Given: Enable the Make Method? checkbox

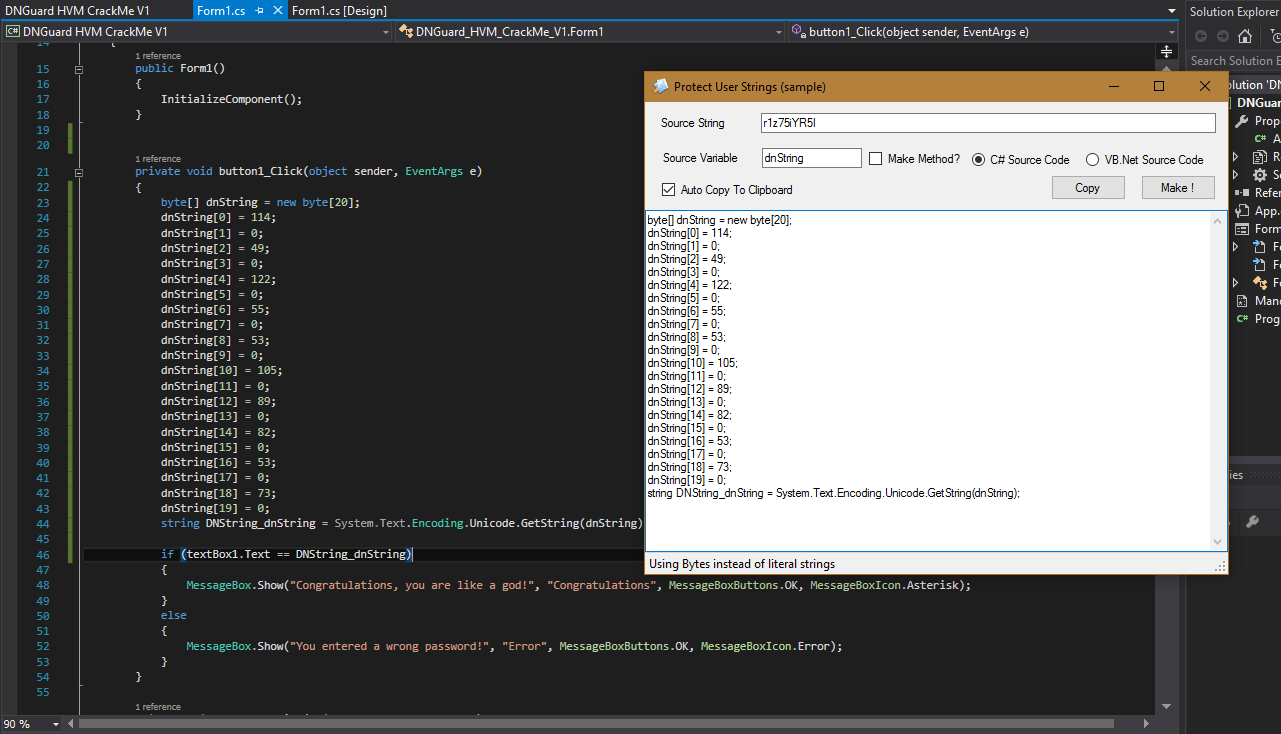Looking at the screenshot, I should pos(875,159).
